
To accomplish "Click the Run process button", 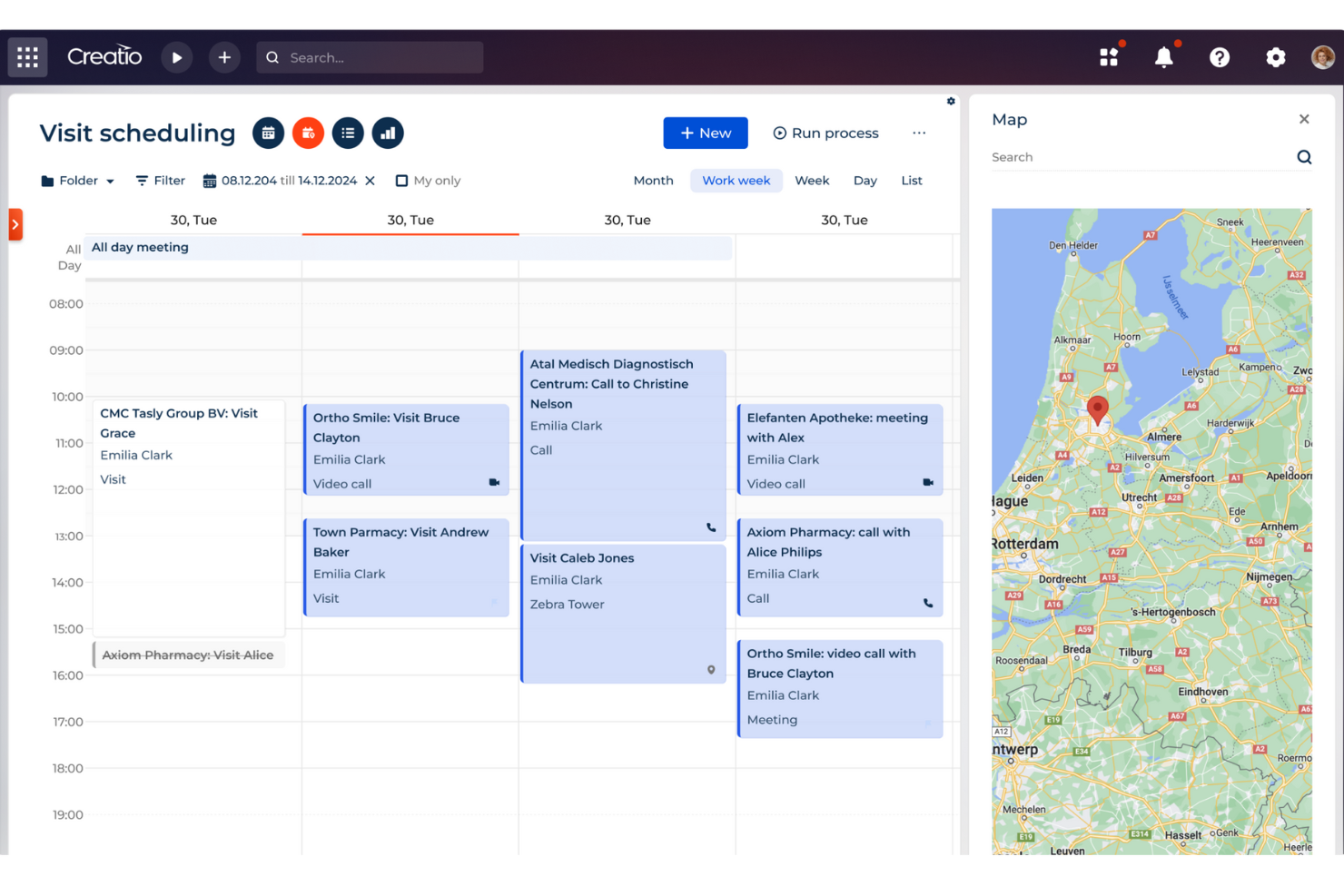I will point(825,133).
